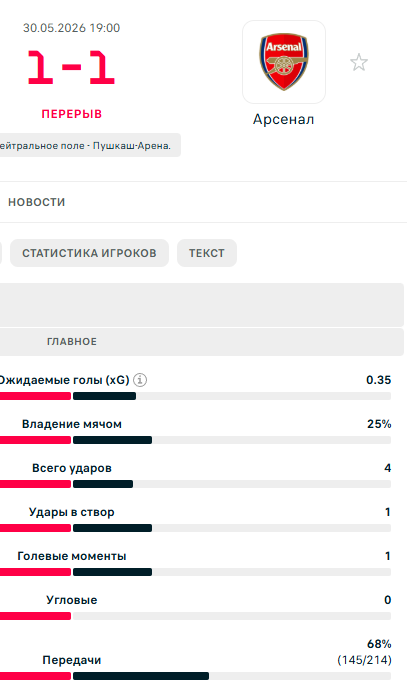The width and height of the screenshot is (407, 695).
Task: Click the 1-1 match score
Action: 71,67
